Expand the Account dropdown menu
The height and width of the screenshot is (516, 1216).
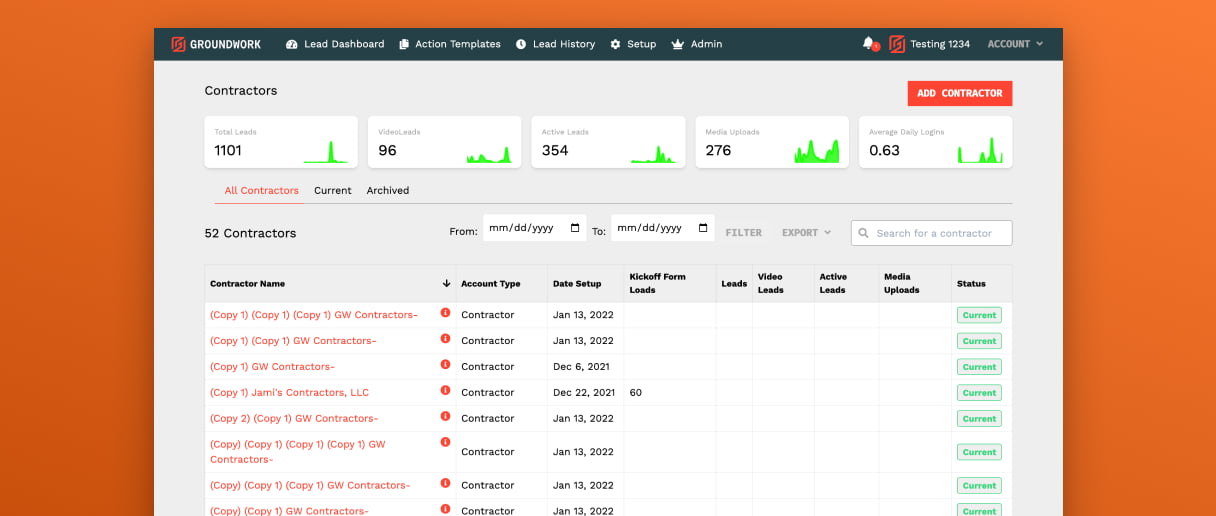1015,44
